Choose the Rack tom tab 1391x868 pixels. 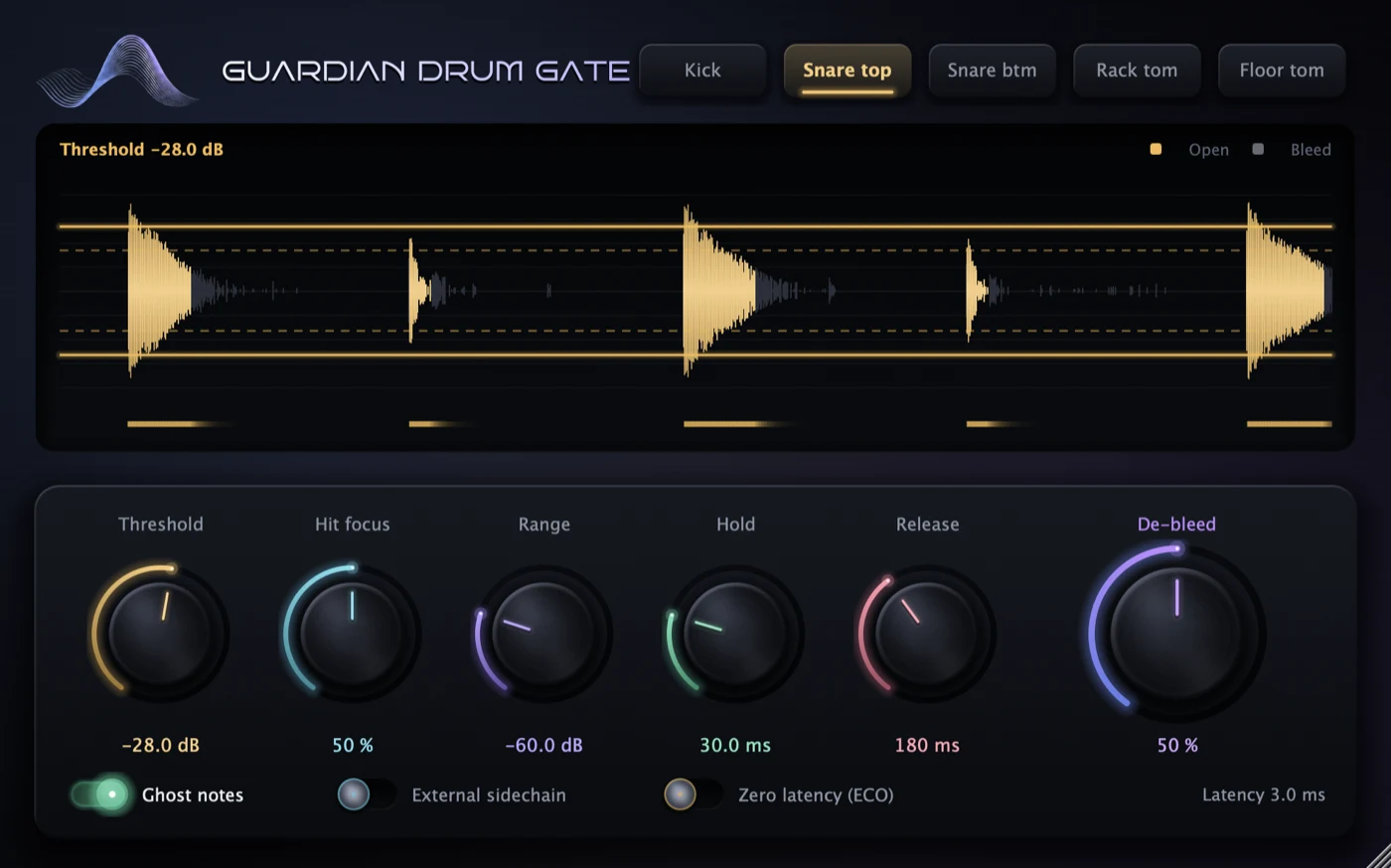tap(1137, 71)
